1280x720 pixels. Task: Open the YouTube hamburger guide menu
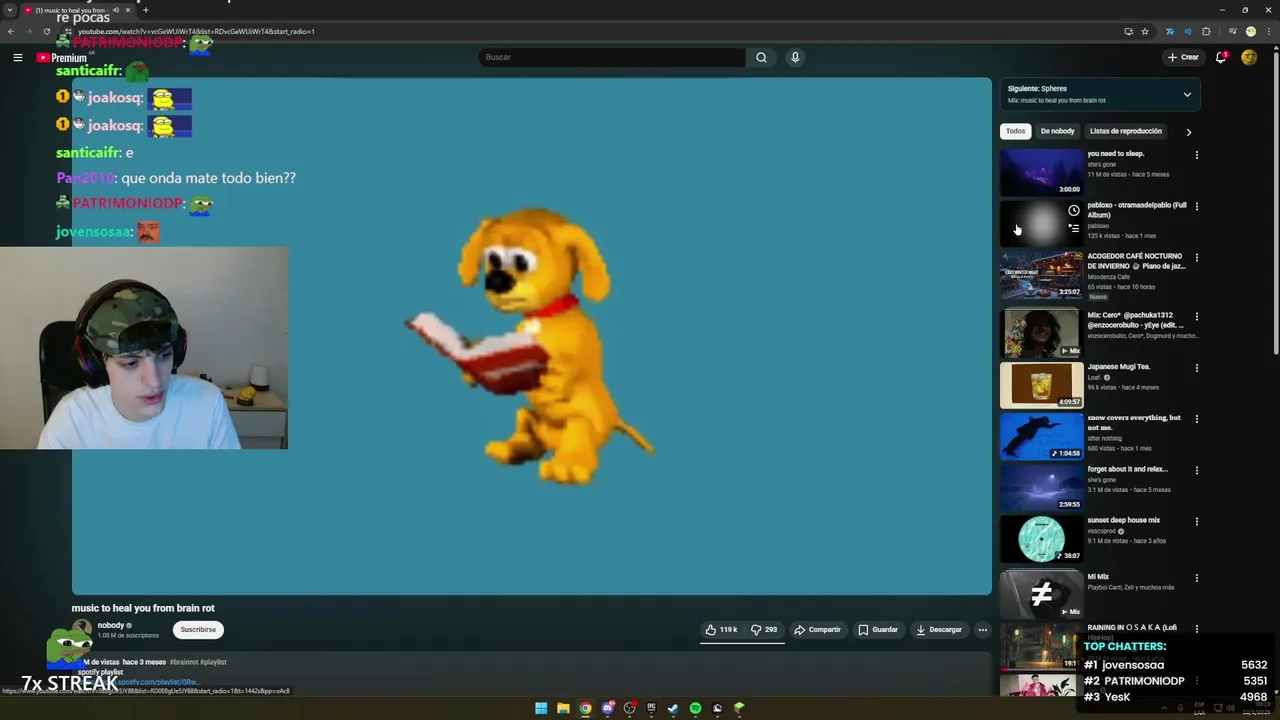(17, 57)
